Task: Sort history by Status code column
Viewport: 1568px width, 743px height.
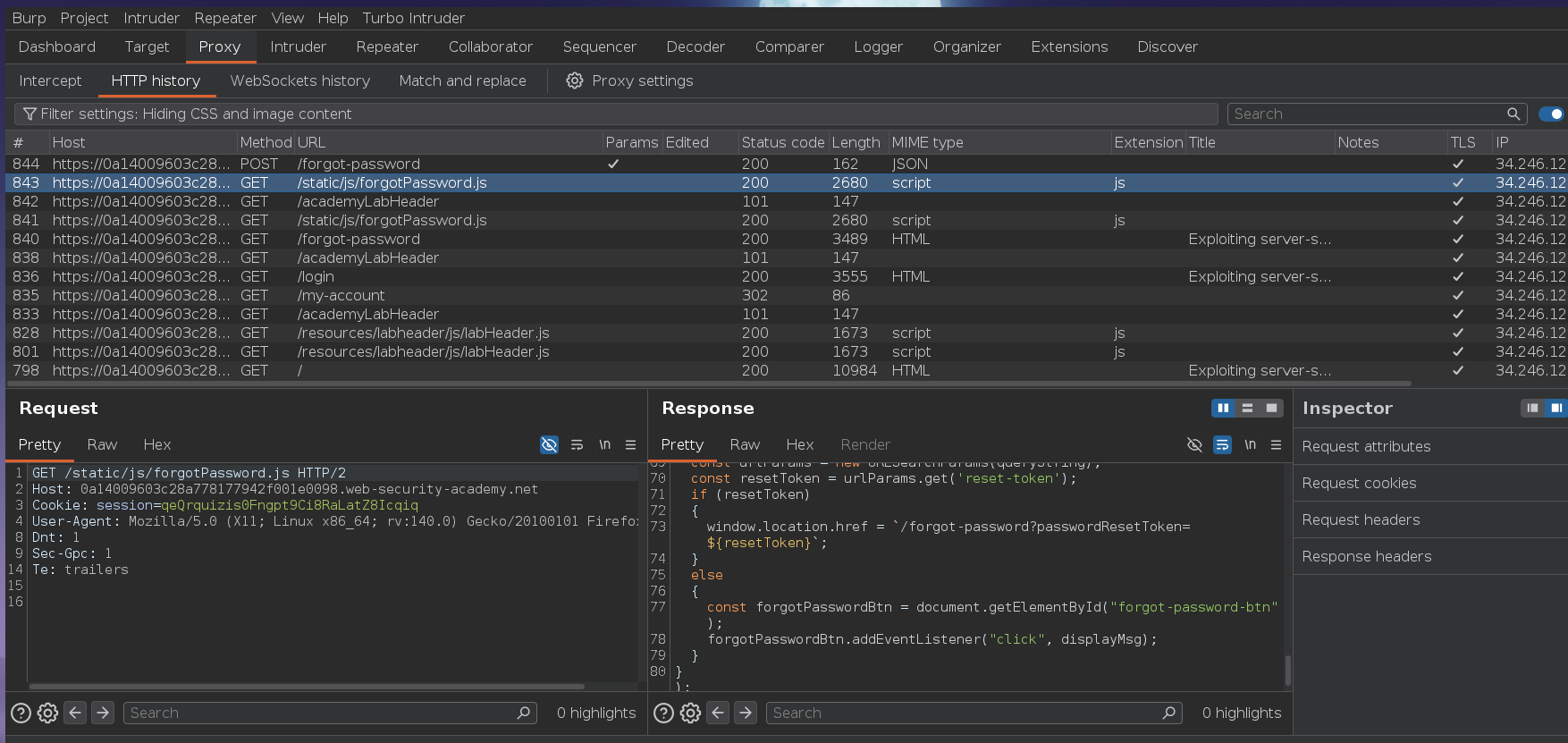Action: tap(783, 142)
